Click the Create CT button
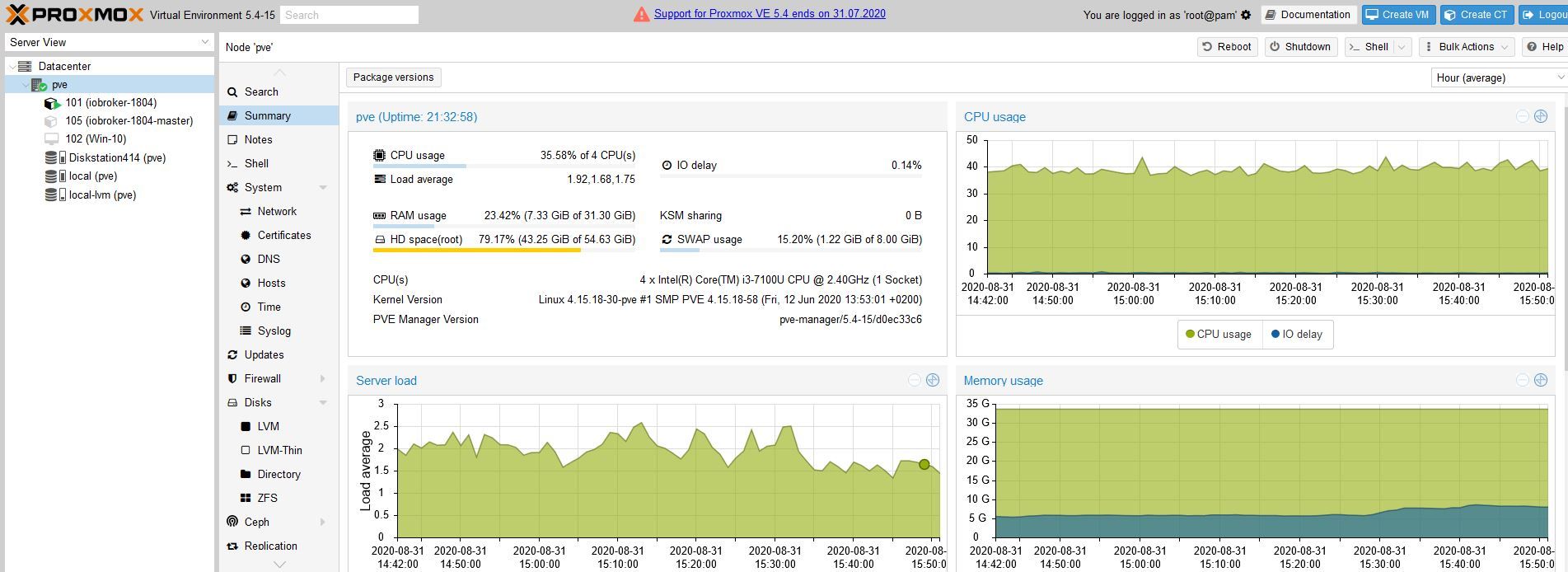Image resolution: width=1568 pixels, height=572 pixels. pos(1477,15)
